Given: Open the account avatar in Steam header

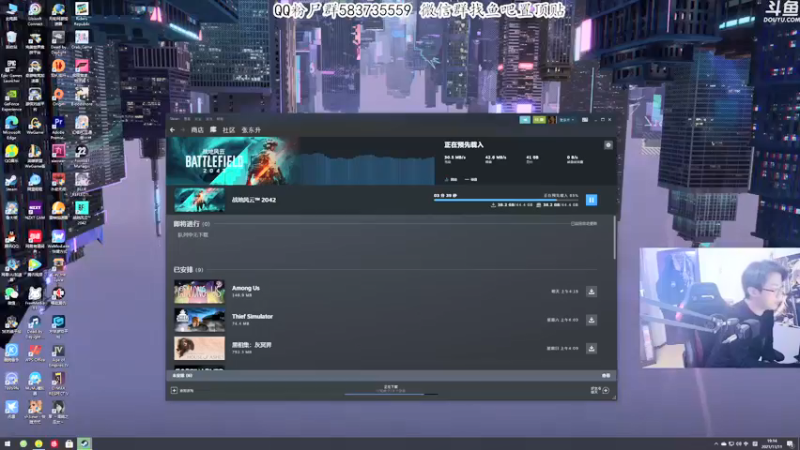Looking at the screenshot, I should pos(552,119).
